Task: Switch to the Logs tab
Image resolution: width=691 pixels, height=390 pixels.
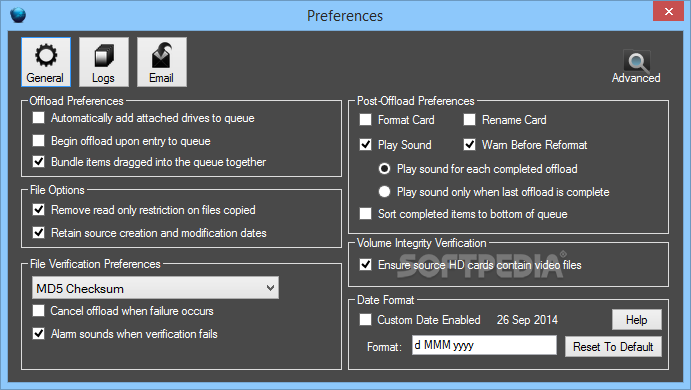Action: tap(104, 62)
